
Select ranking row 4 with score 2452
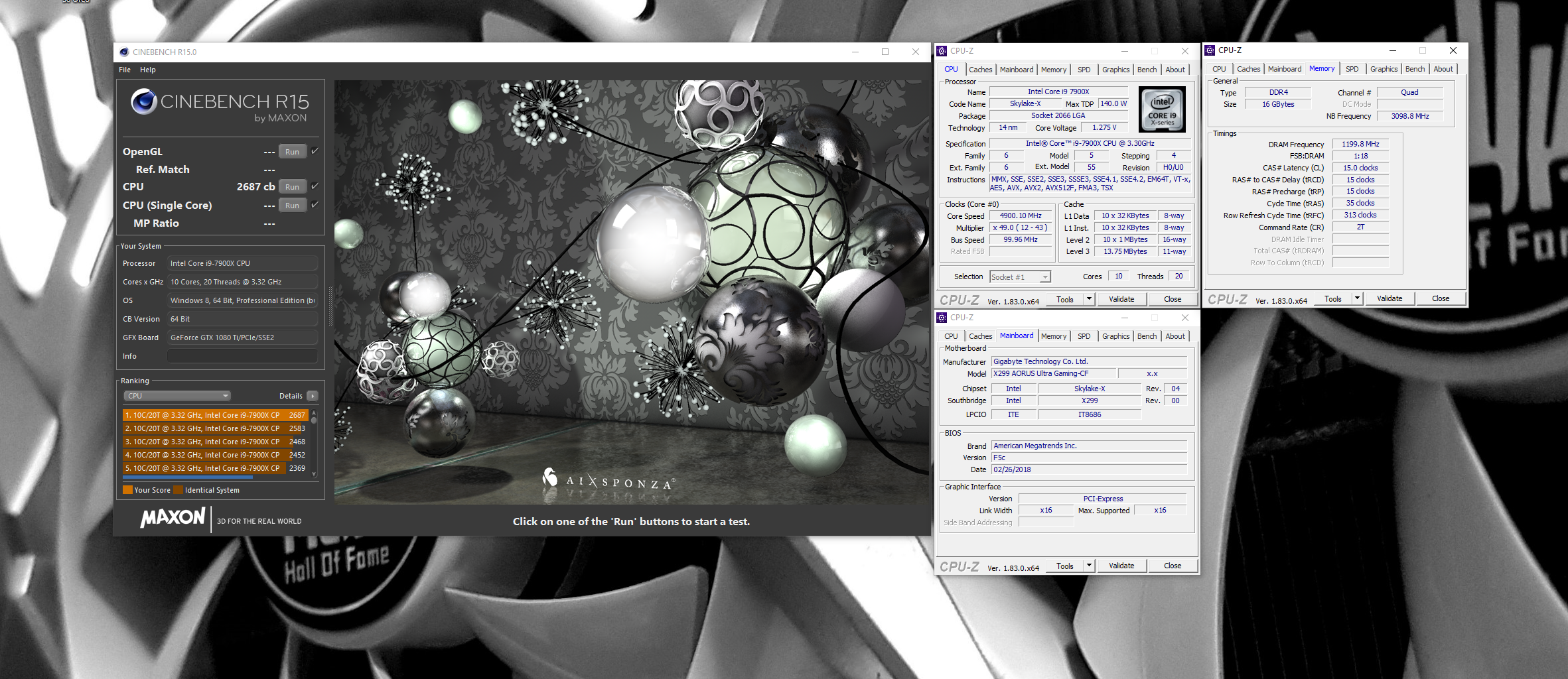tap(215, 455)
